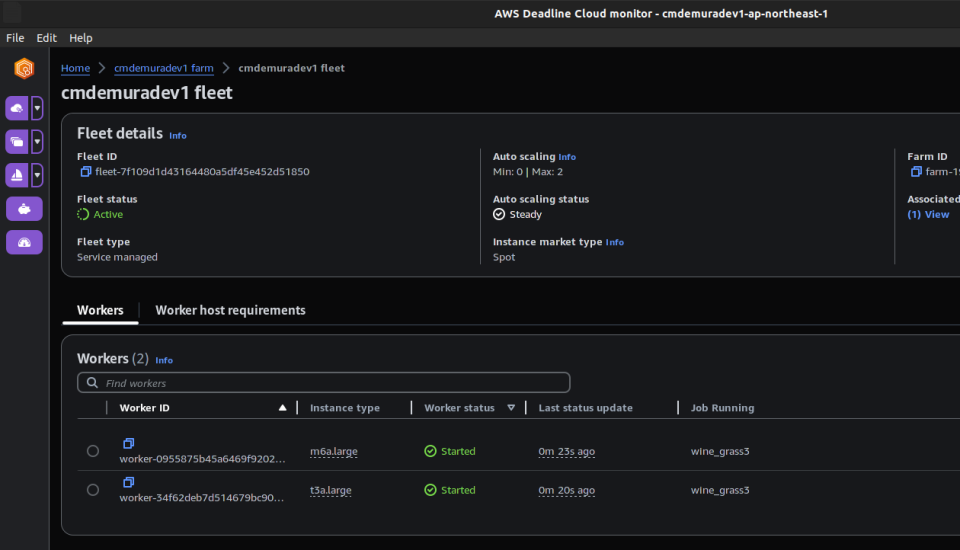Open the Edit menu
Screen dimensions: 960x550
47,38
